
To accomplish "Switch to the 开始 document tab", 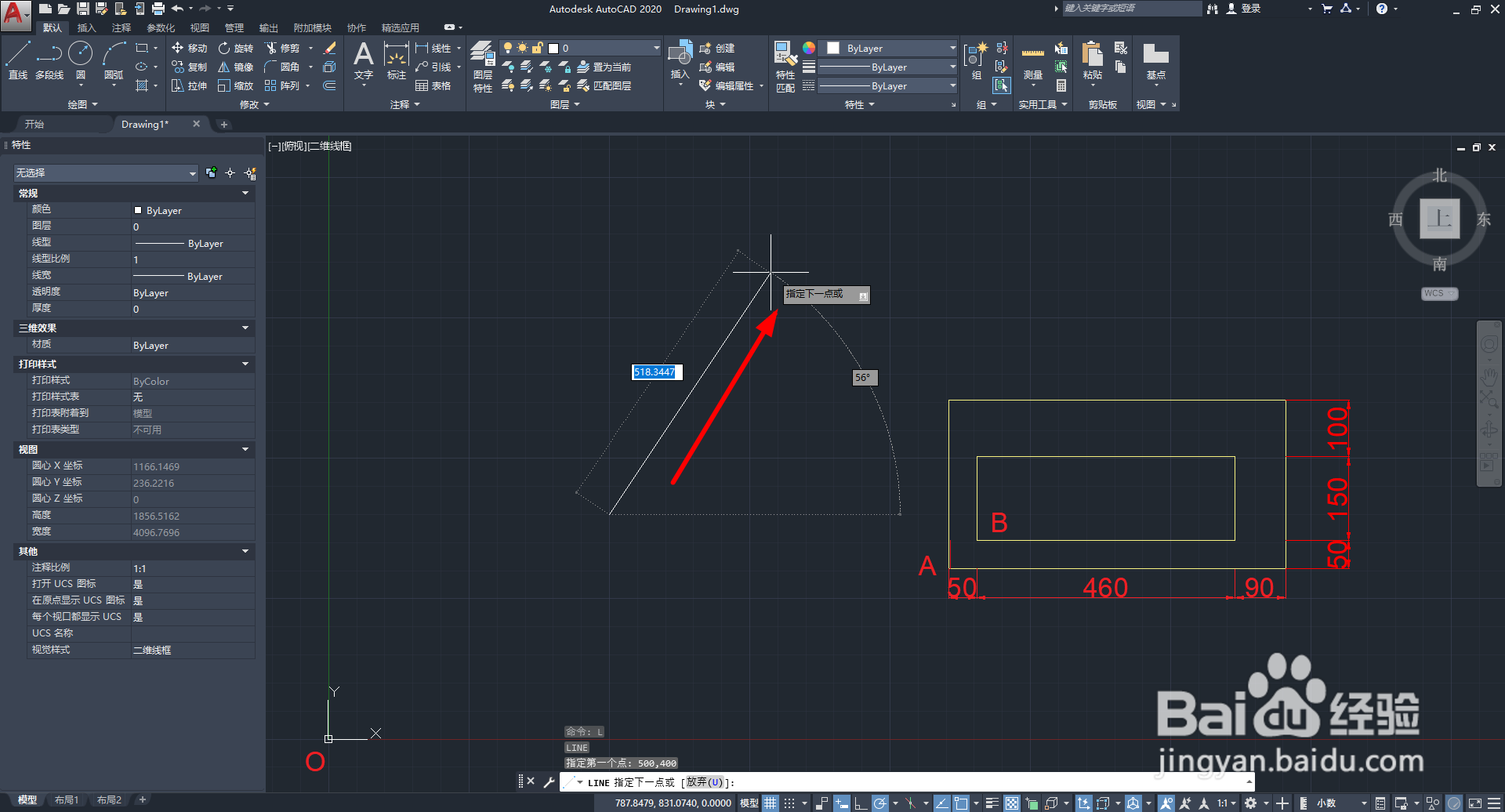I will (34, 124).
